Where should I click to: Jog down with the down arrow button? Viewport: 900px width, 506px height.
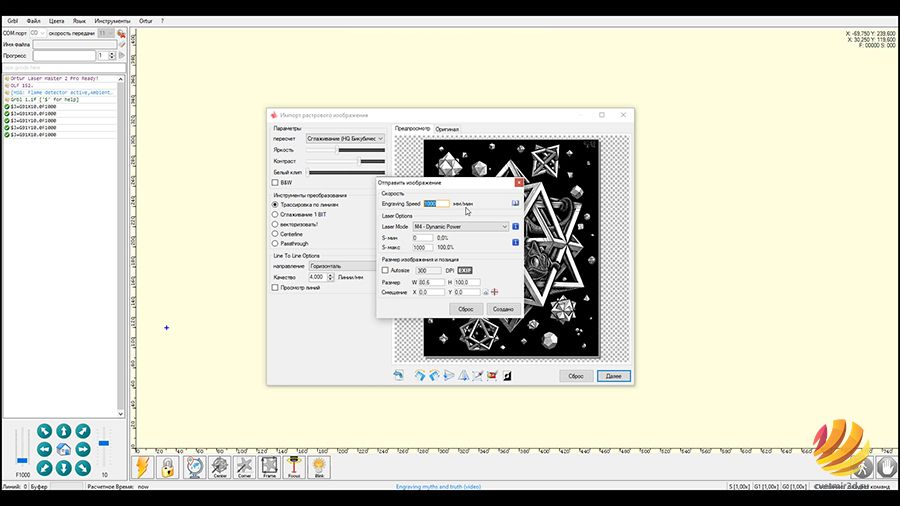[x=64, y=468]
